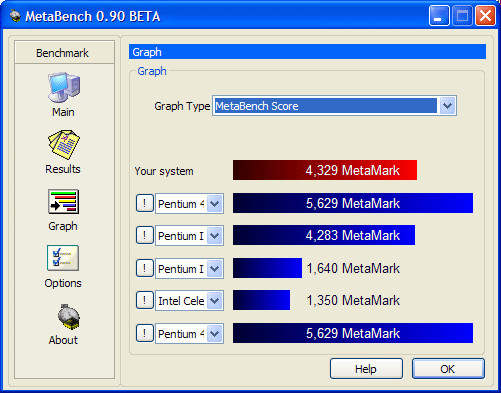Close the MetaBench window
The width and height of the screenshot is (501, 393).
[x=485, y=15]
